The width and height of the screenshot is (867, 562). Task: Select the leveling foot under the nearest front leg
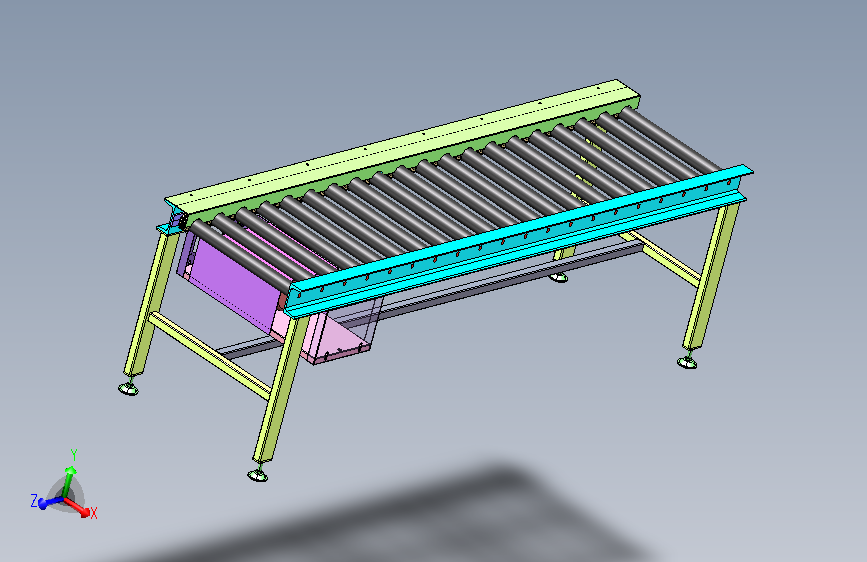[x=258, y=475]
